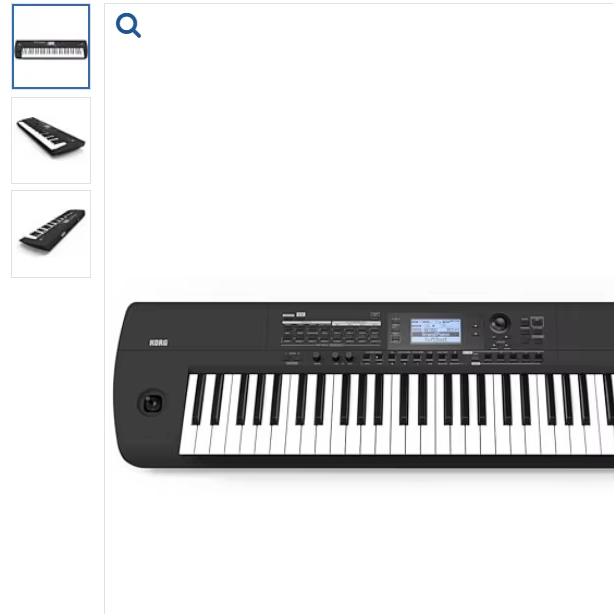Click the first black key on the keyboard
Image resolution: width=614 pixels, height=614 pixels.
[x=199, y=399]
